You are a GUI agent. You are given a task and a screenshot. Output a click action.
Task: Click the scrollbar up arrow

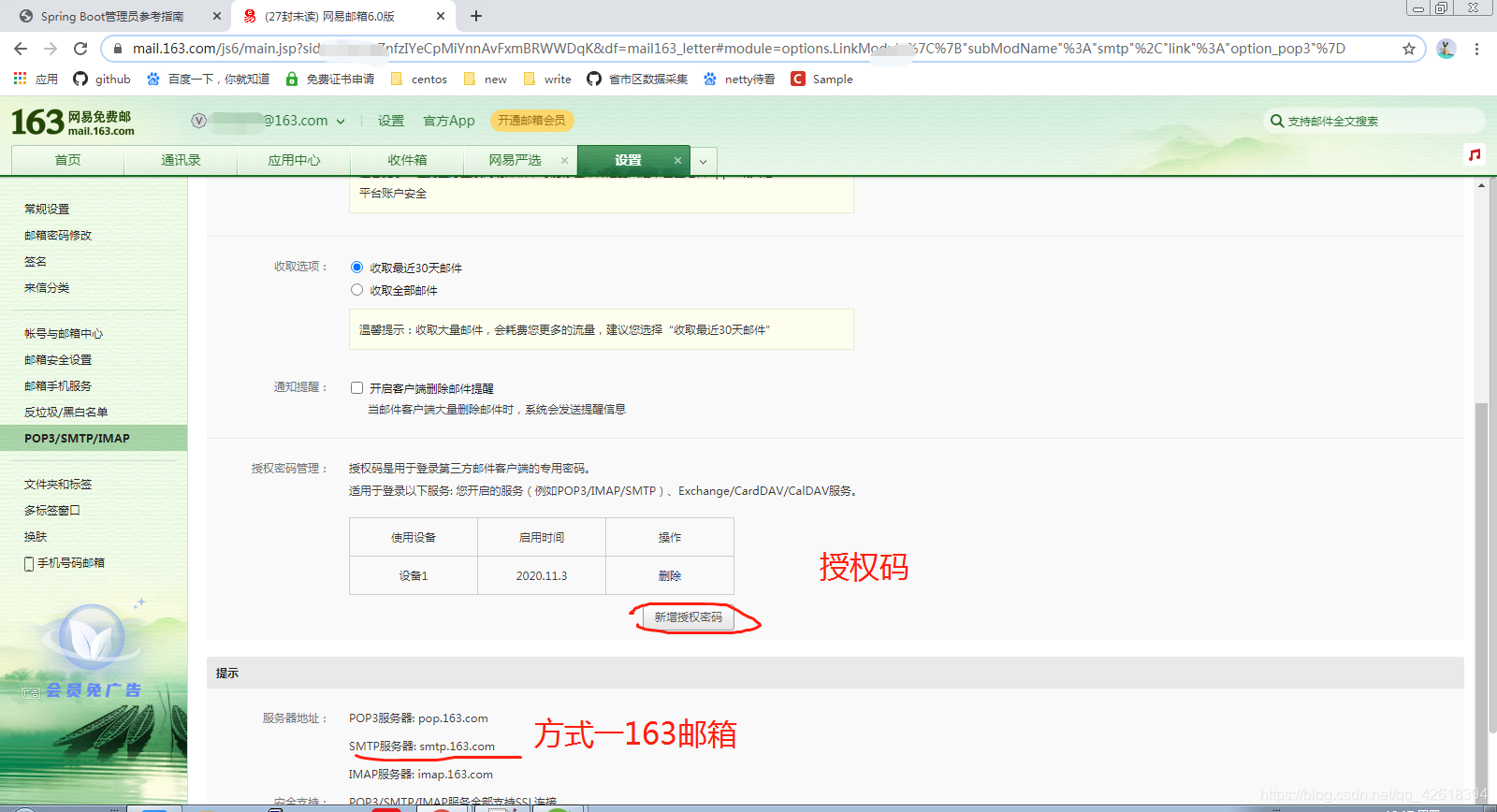click(1480, 185)
